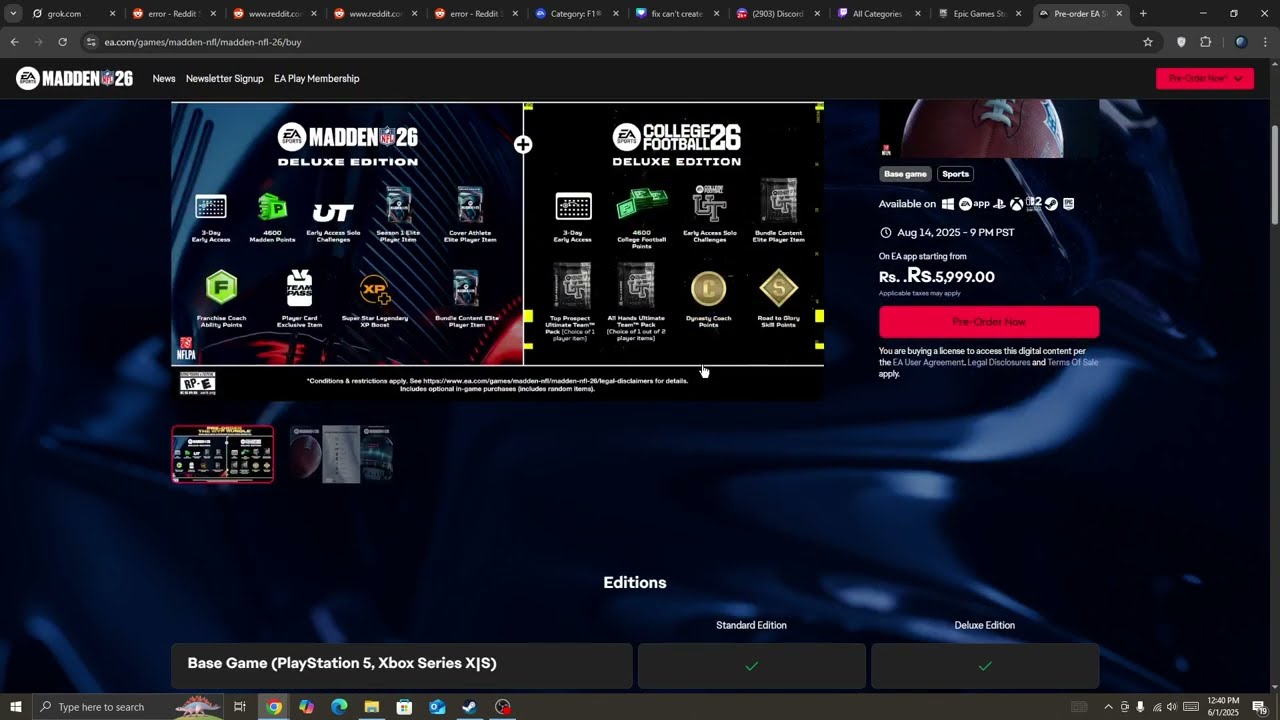
Task: Click the PlayStation platform icon
Action: coord(999,204)
